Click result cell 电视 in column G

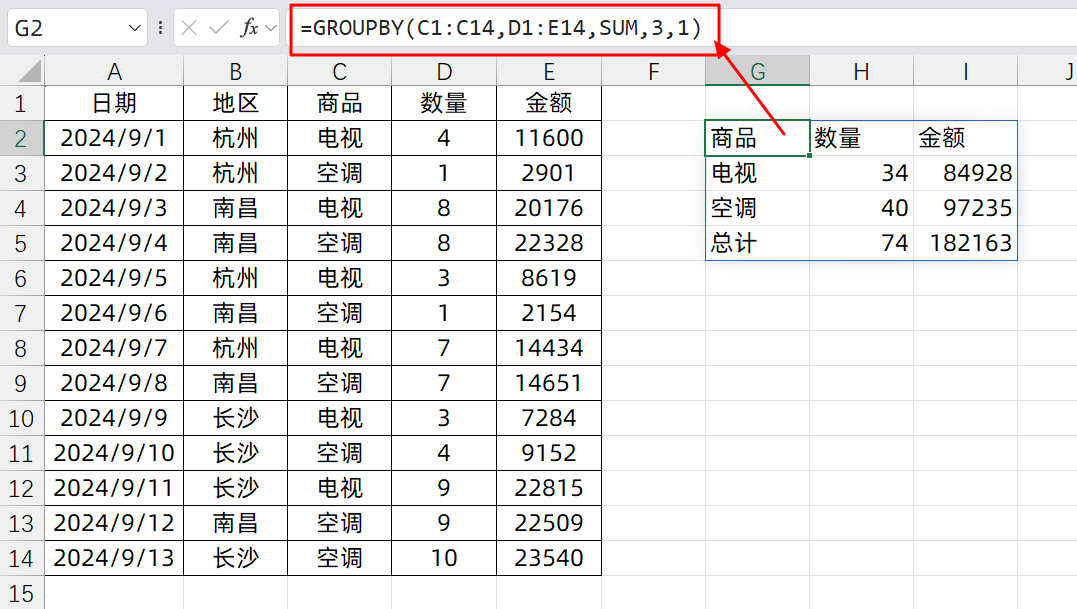(x=758, y=174)
